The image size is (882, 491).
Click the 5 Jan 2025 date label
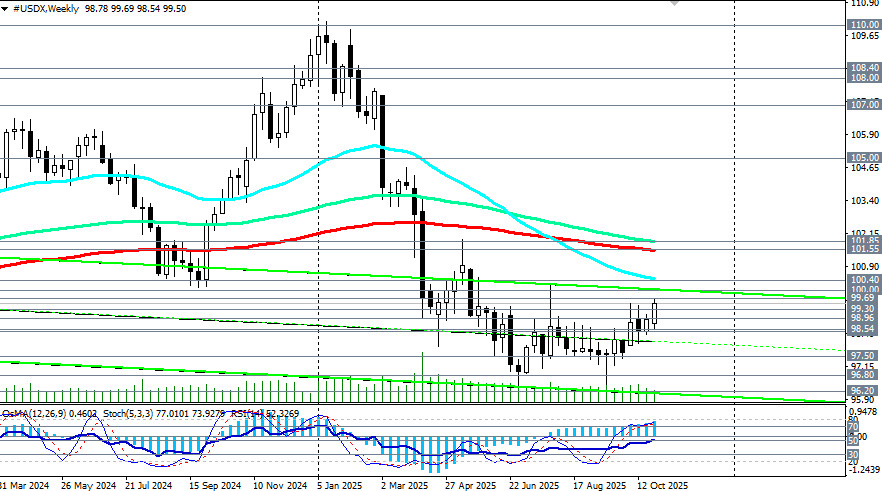[340, 485]
